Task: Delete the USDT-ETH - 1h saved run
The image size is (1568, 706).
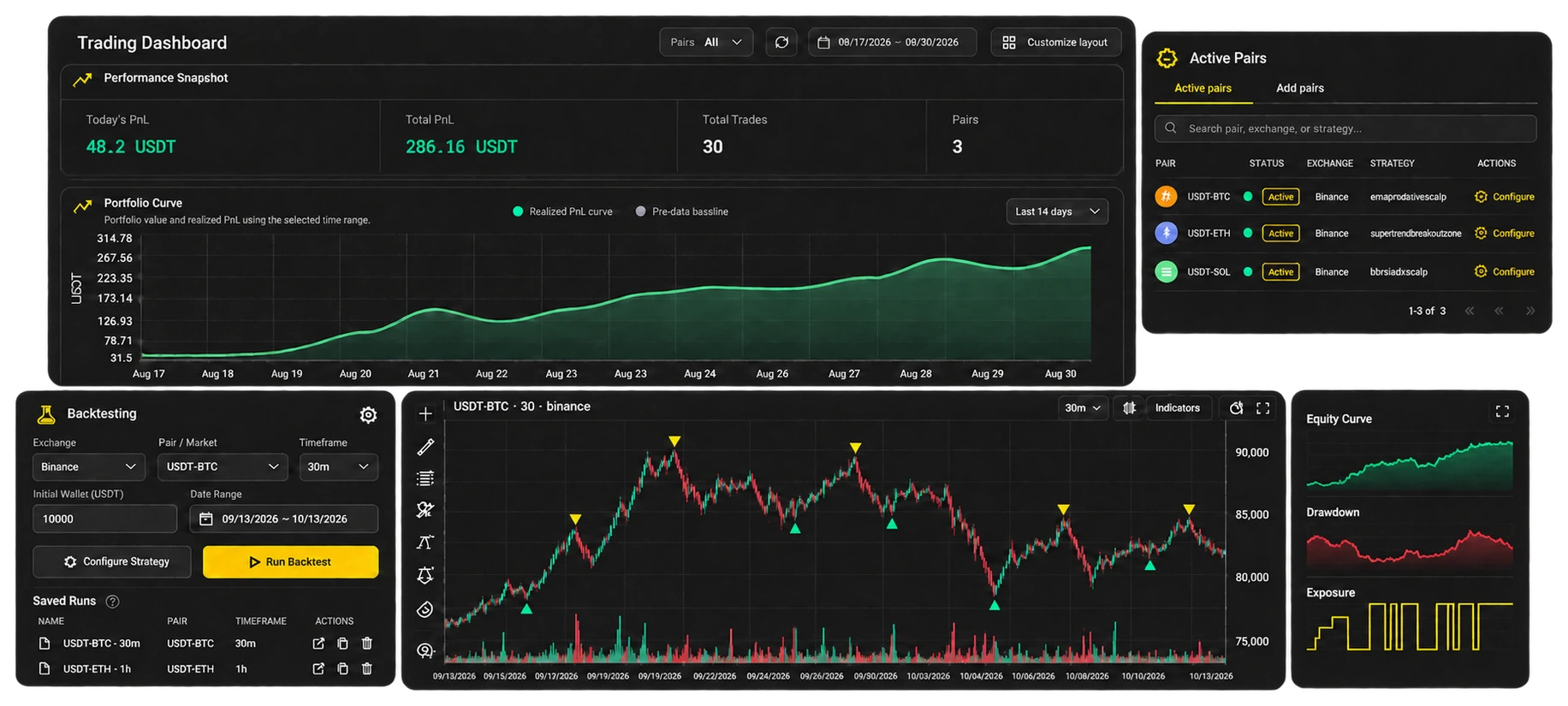Action: coord(366,669)
